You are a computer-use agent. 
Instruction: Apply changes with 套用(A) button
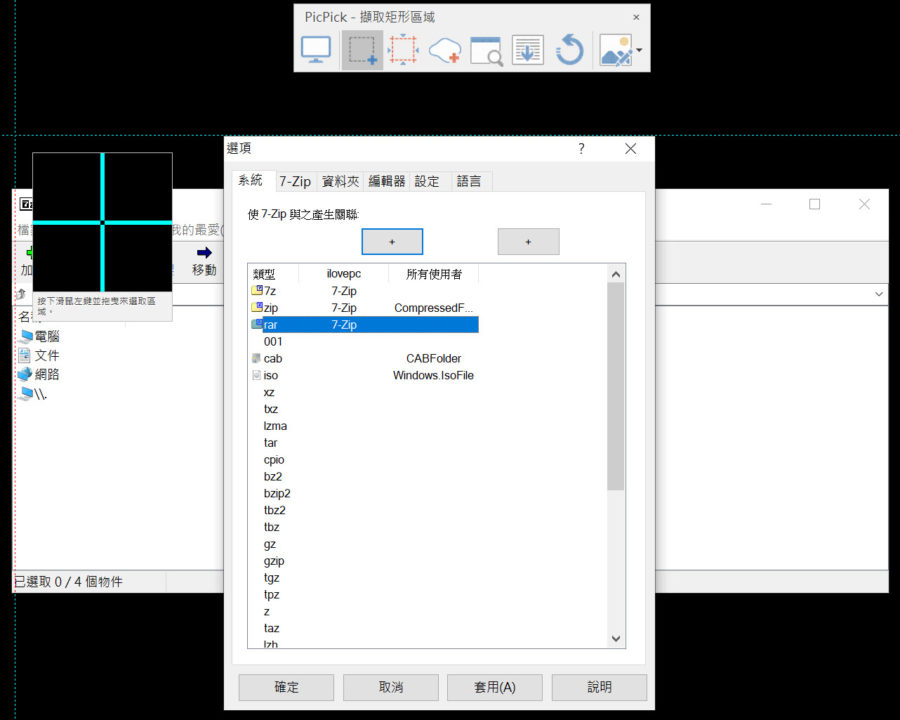(495, 687)
